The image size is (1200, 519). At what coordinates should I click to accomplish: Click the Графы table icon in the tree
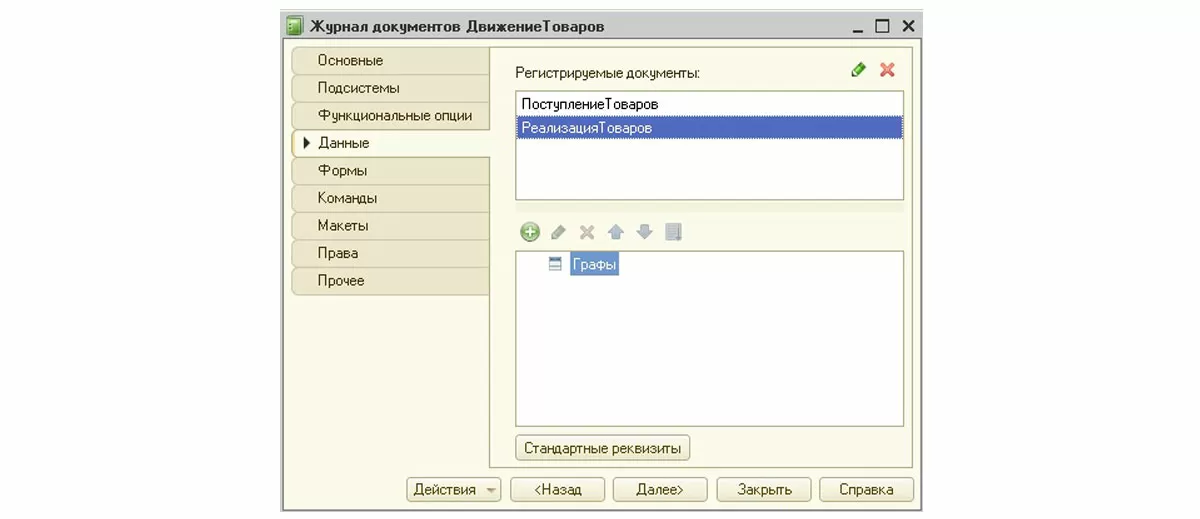(555, 265)
